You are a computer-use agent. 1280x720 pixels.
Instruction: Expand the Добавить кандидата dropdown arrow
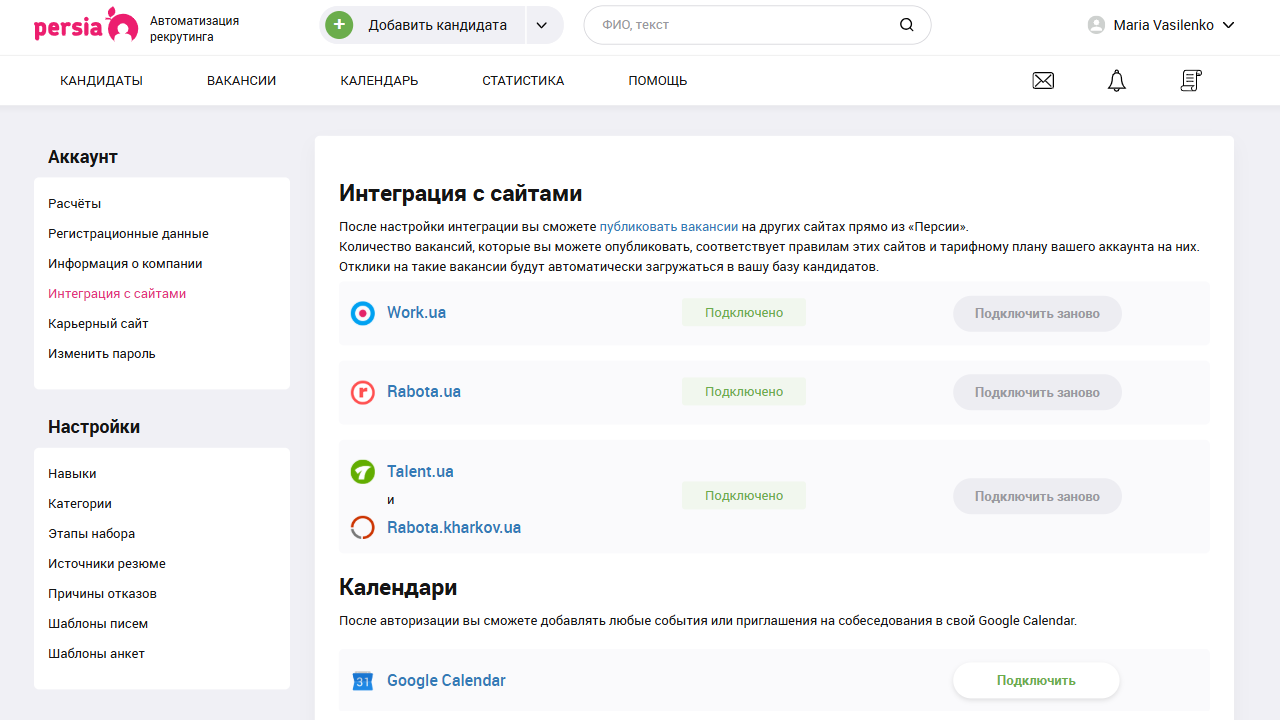coord(543,24)
